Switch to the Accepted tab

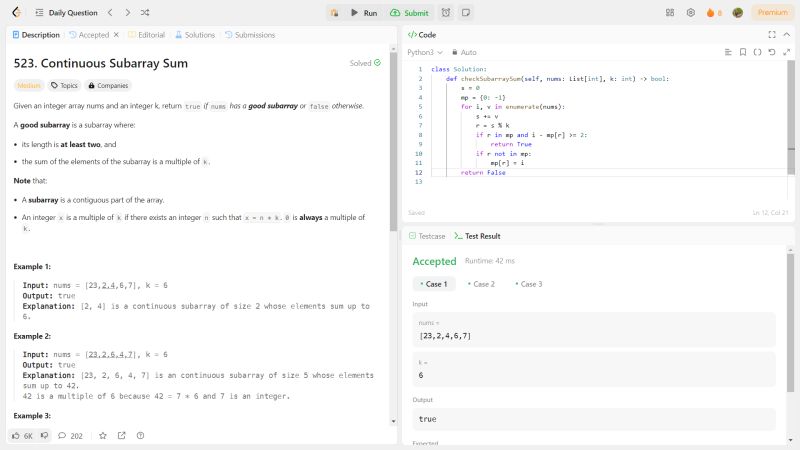(x=89, y=35)
